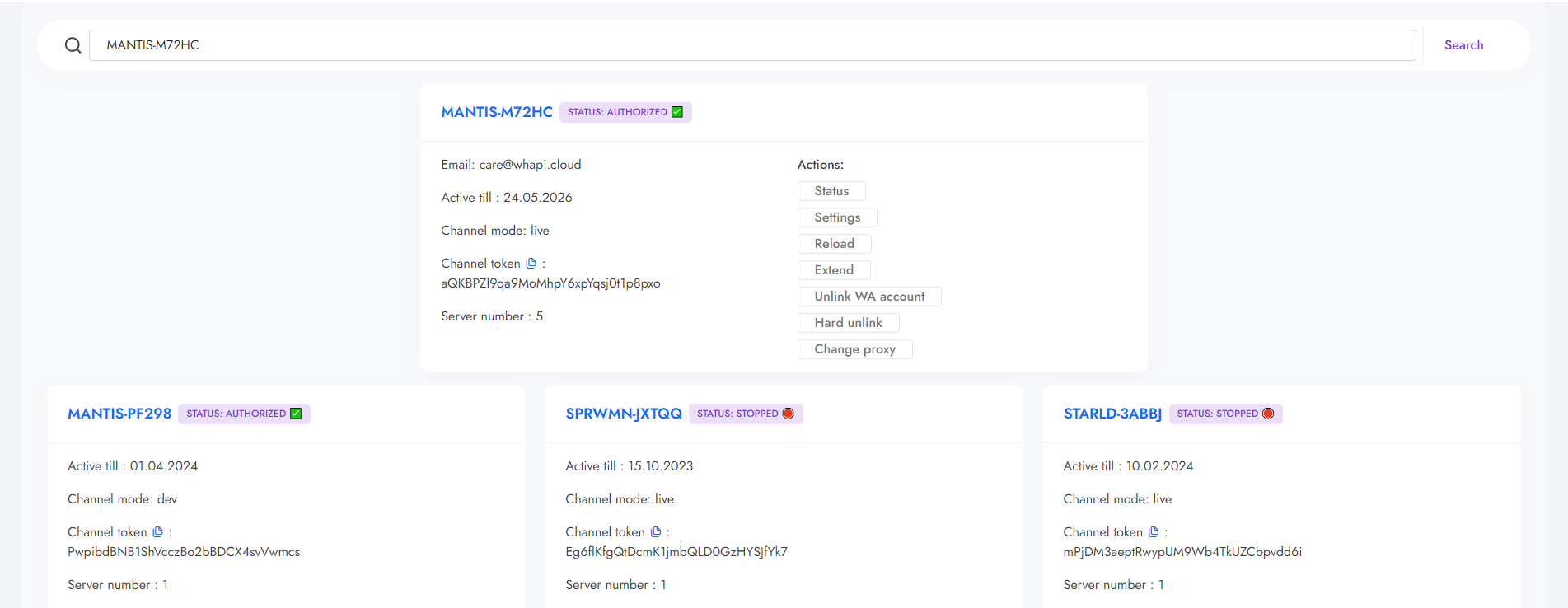Click the SPRWMN-JXTQQ stopped status badge
Image resolution: width=1568 pixels, height=608 pixels.
[745, 414]
